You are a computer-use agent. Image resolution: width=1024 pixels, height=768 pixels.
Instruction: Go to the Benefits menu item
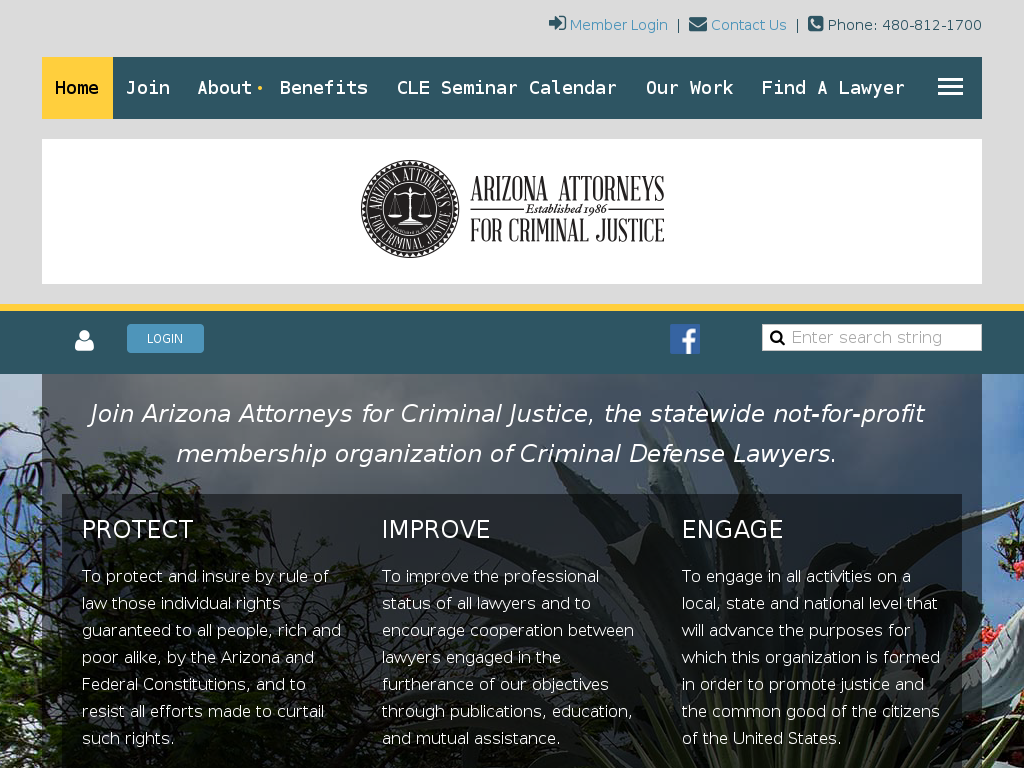pyautogui.click(x=324, y=88)
